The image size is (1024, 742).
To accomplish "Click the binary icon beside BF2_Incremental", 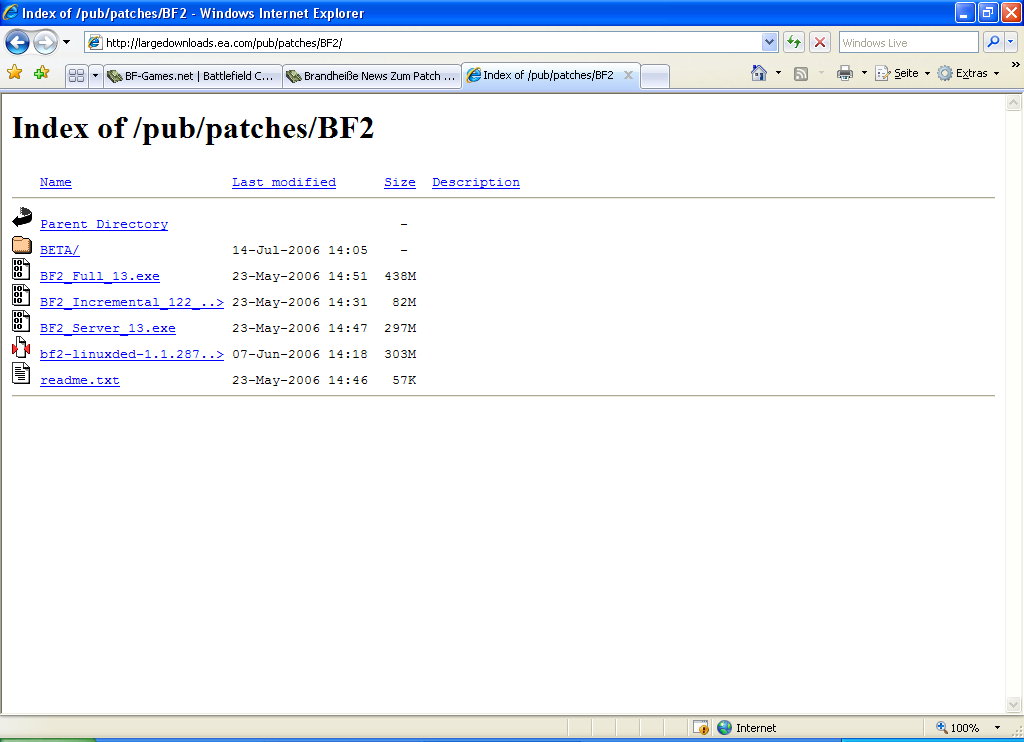I will tap(21, 295).
